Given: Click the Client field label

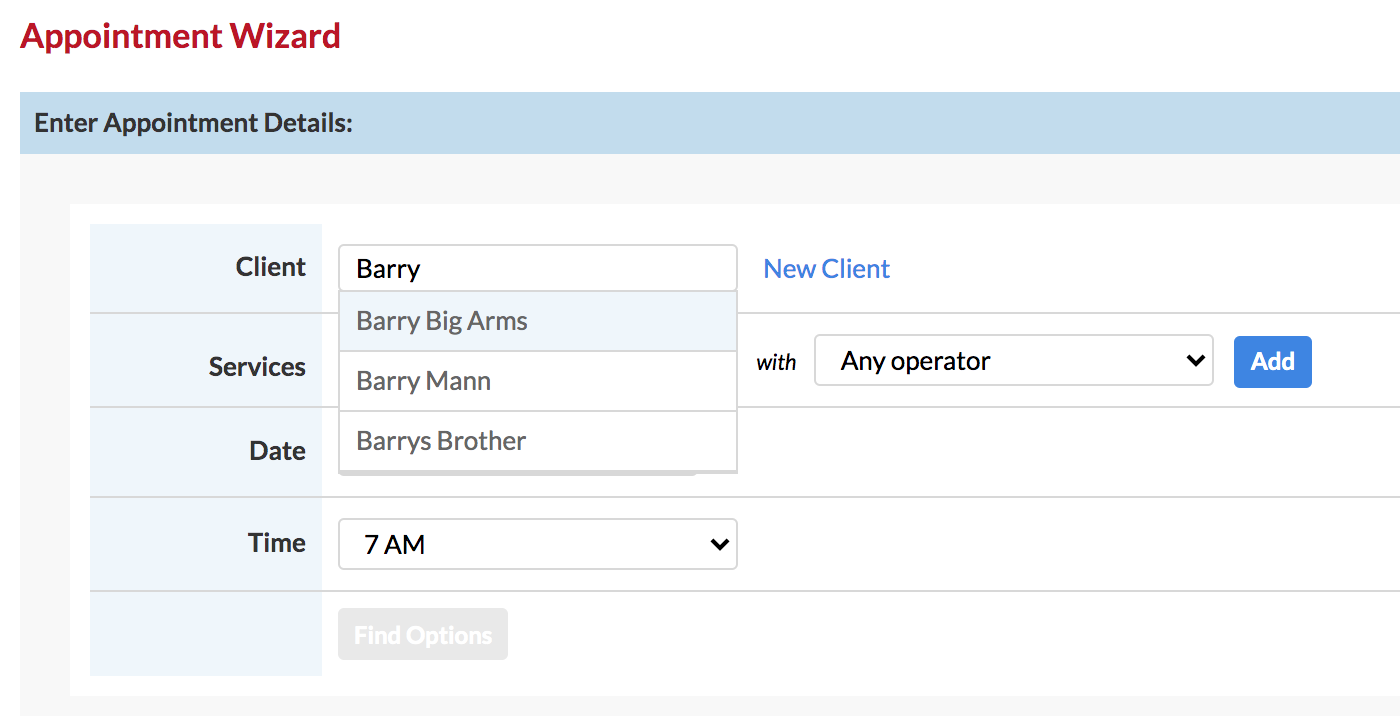Looking at the screenshot, I should (271, 267).
